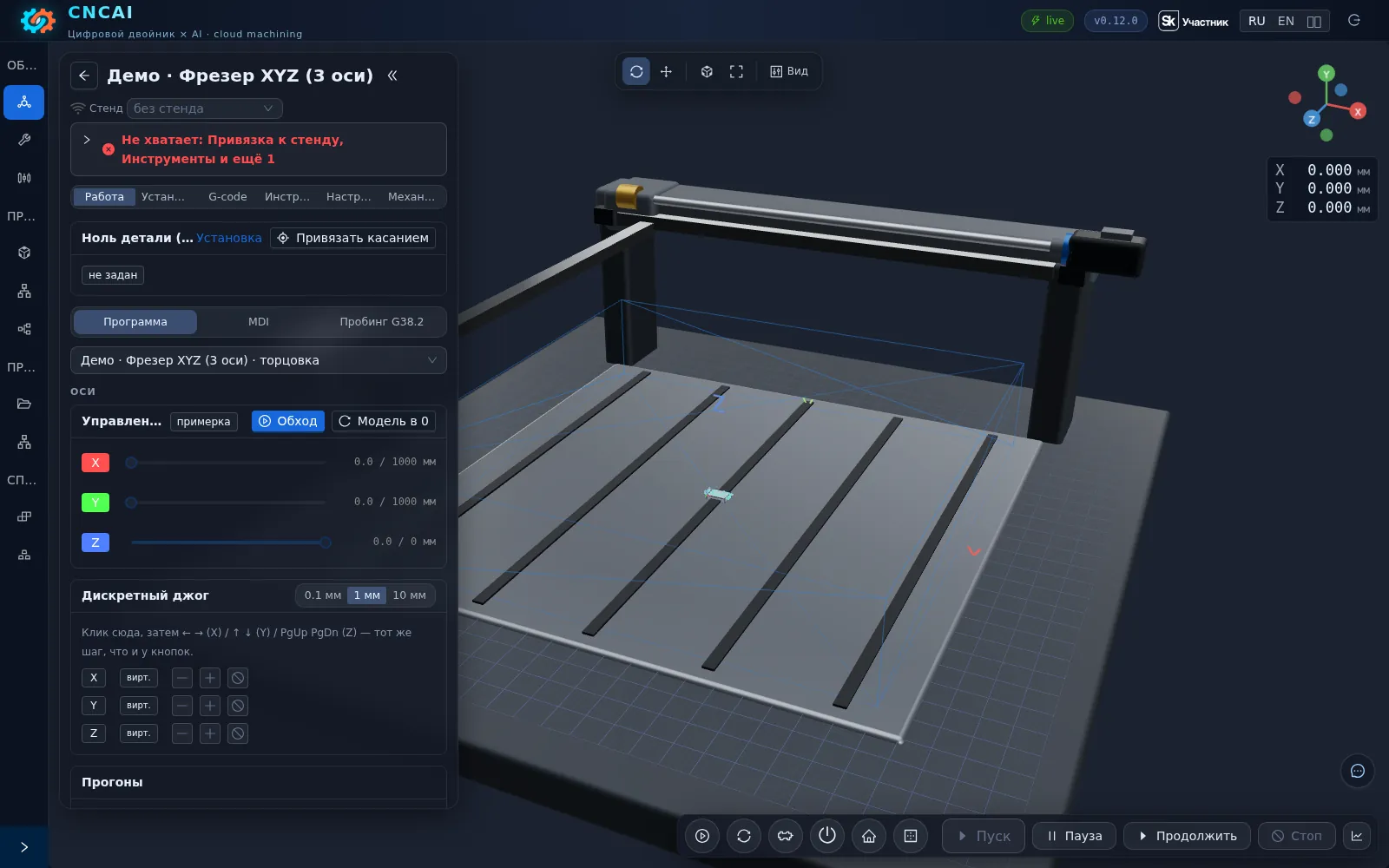Click the Обход button
Screen dimensions: 1389x868
(x=288, y=421)
